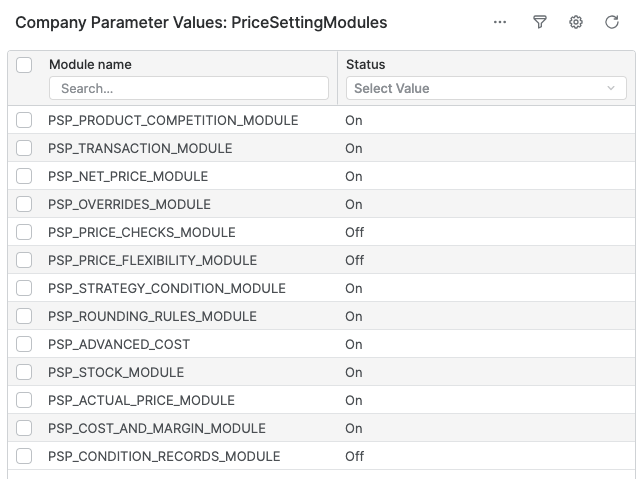644x479 pixels.
Task: Select PSP_PRICE_FLEXIBILITY_MODULE module name cell
Action: point(152,260)
